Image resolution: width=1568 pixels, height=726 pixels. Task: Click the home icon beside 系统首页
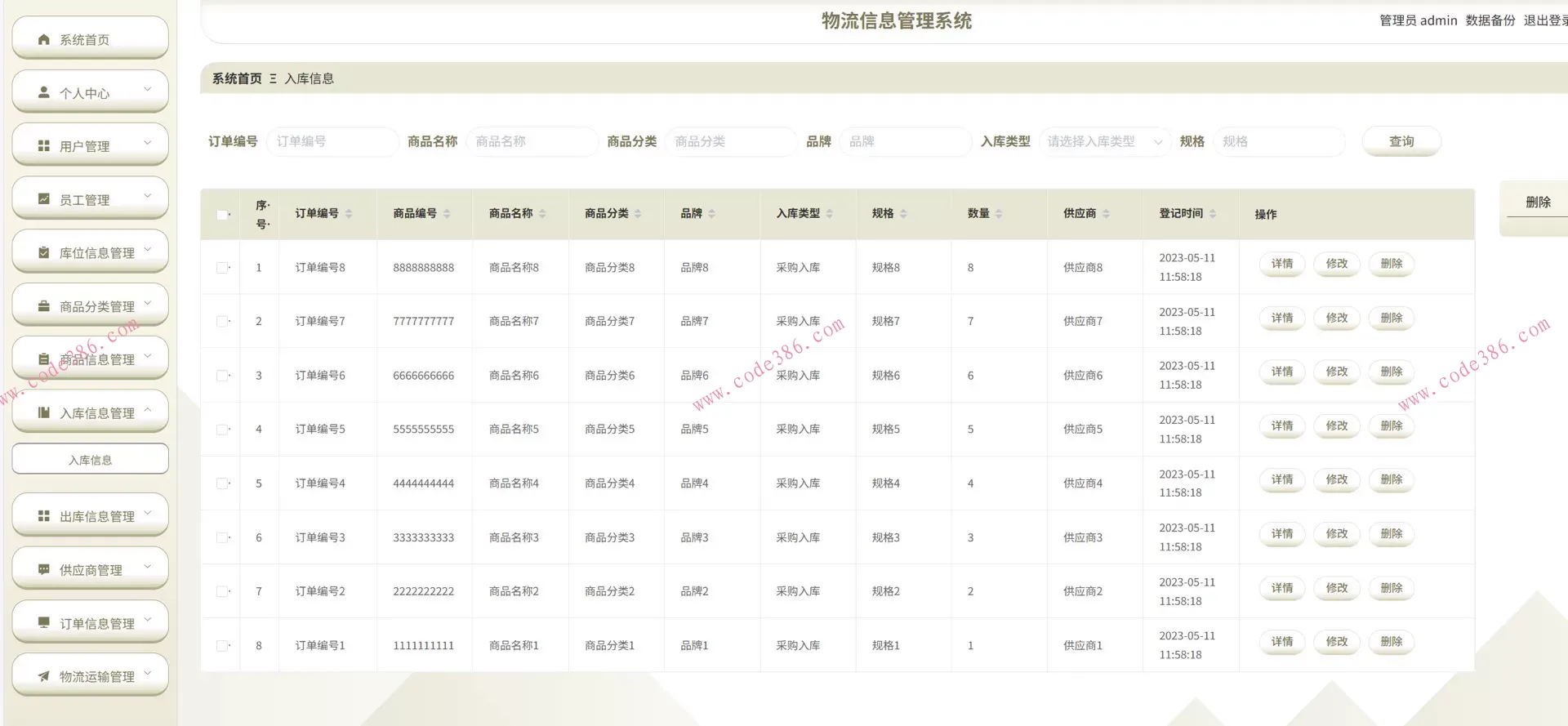coord(44,39)
